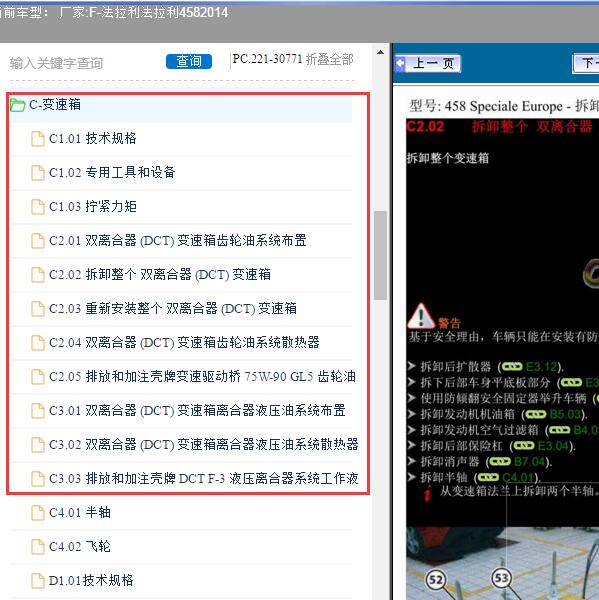599x600 pixels.
Task: Open C3.02 离合器液压油系统散热器 entry
Action: click(x=204, y=445)
